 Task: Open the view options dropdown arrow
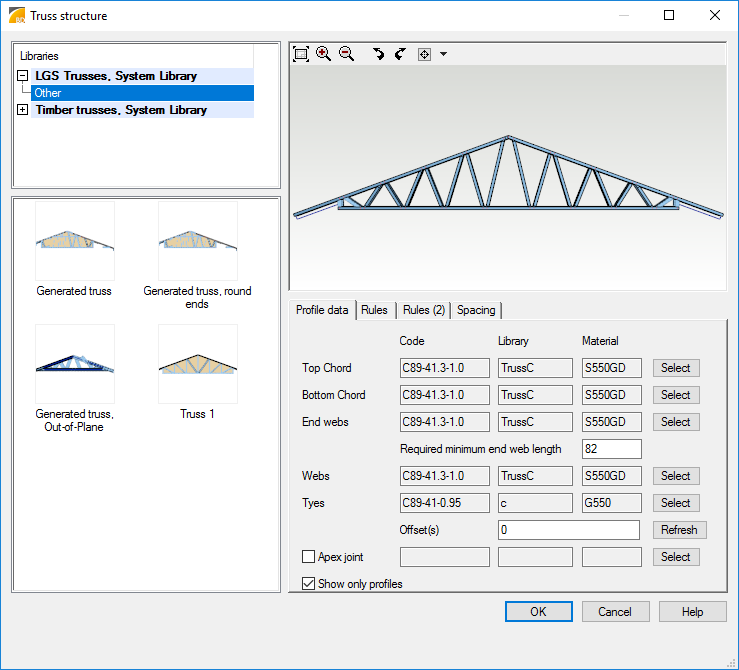[443, 54]
